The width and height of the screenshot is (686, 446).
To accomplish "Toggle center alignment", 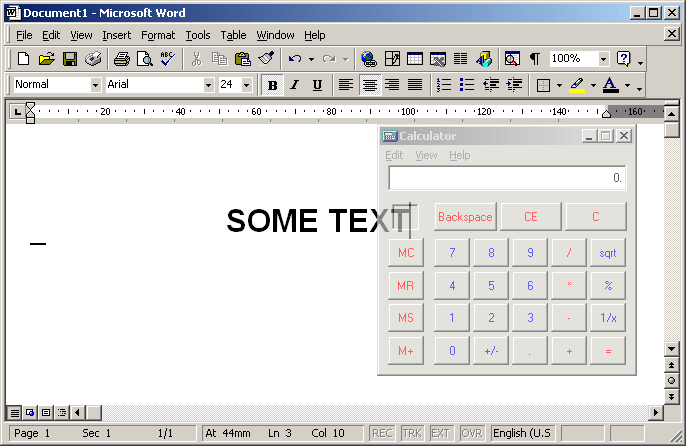I will click(x=369, y=84).
